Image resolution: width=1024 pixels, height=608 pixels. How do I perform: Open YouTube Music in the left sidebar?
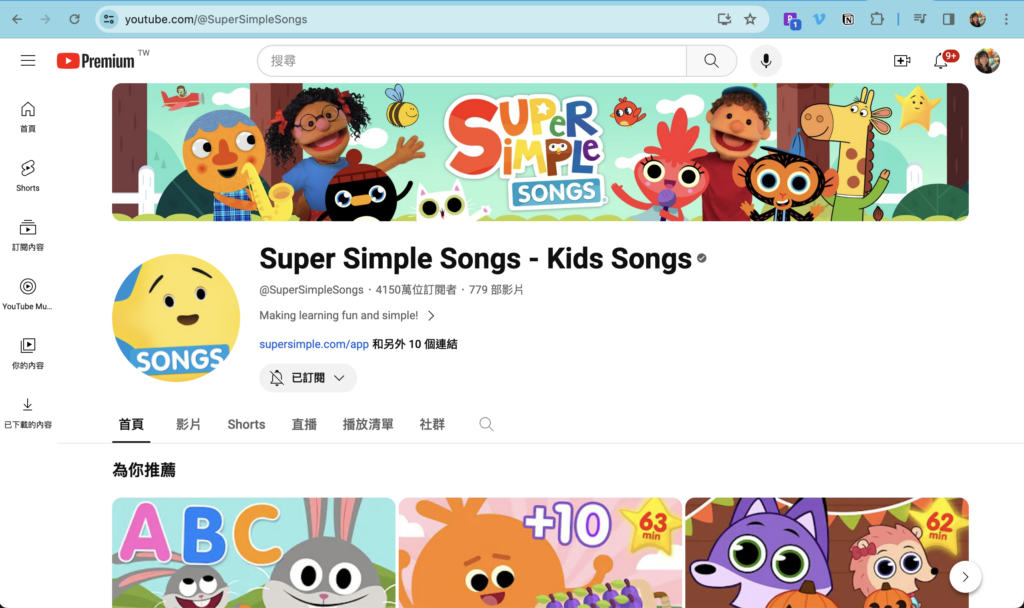click(27, 294)
